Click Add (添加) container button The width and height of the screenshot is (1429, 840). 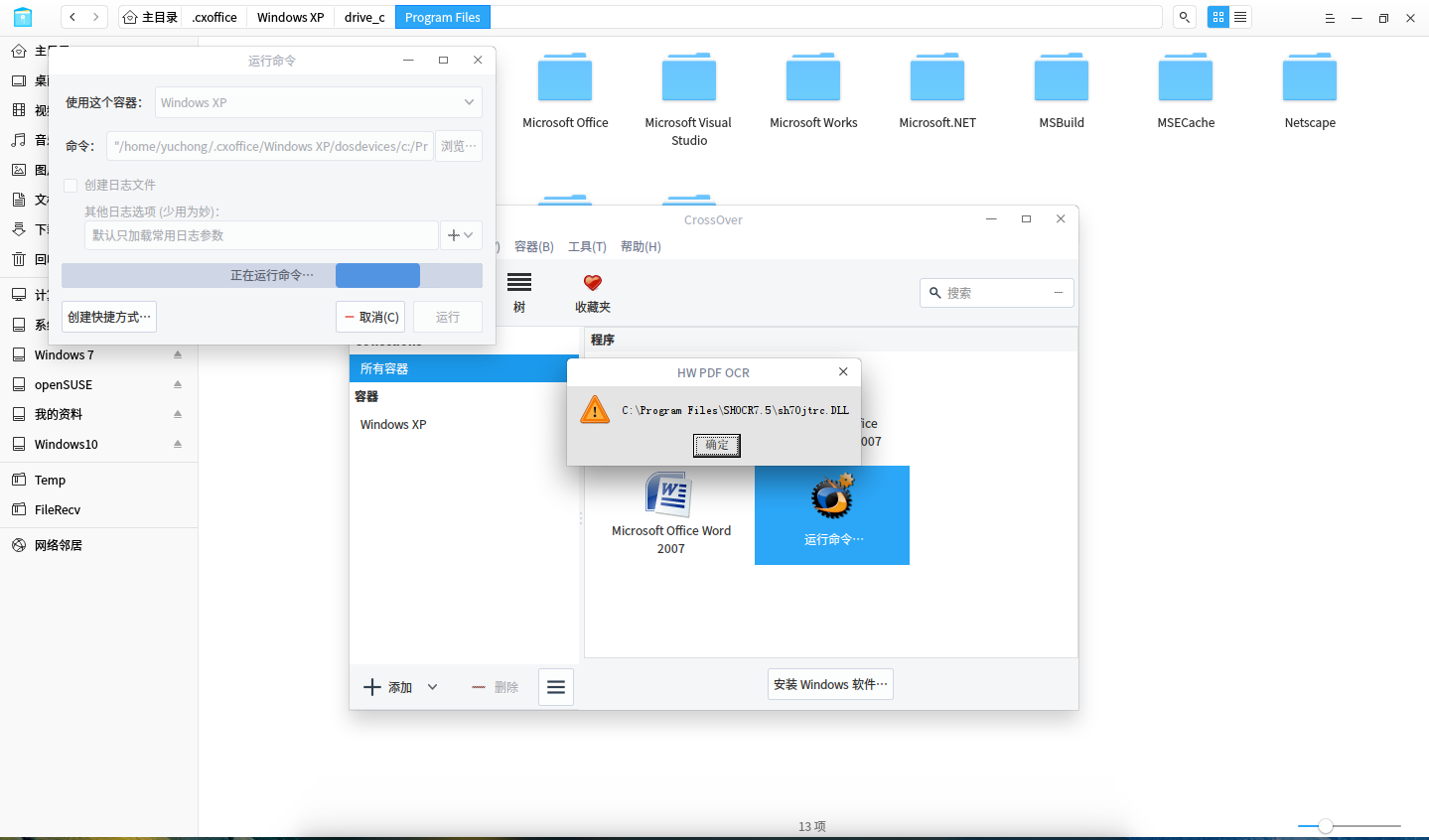[x=388, y=687]
